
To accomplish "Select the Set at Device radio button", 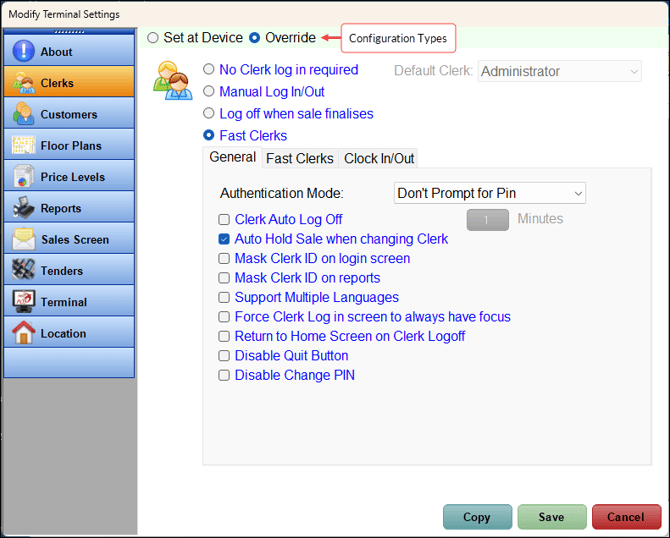I will (x=153, y=38).
